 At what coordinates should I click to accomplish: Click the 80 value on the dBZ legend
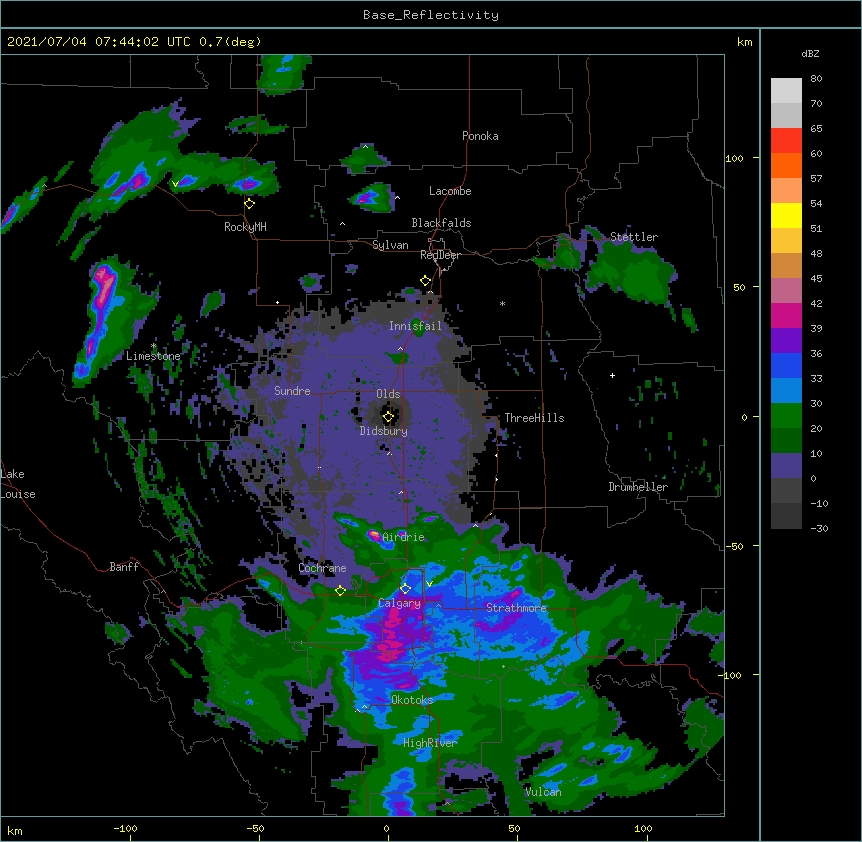click(816, 79)
